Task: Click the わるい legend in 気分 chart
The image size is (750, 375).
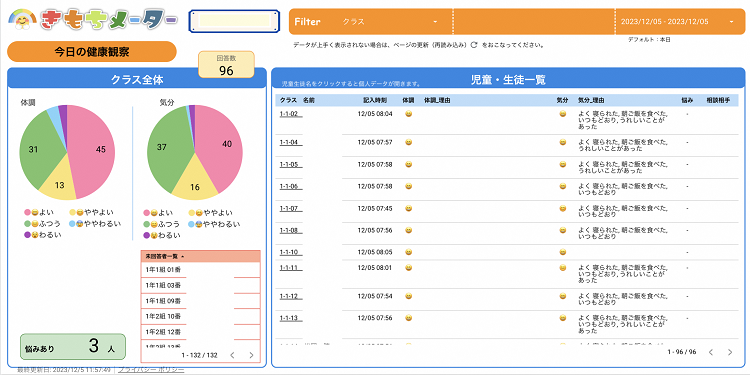Action: pyautogui.click(x=162, y=235)
